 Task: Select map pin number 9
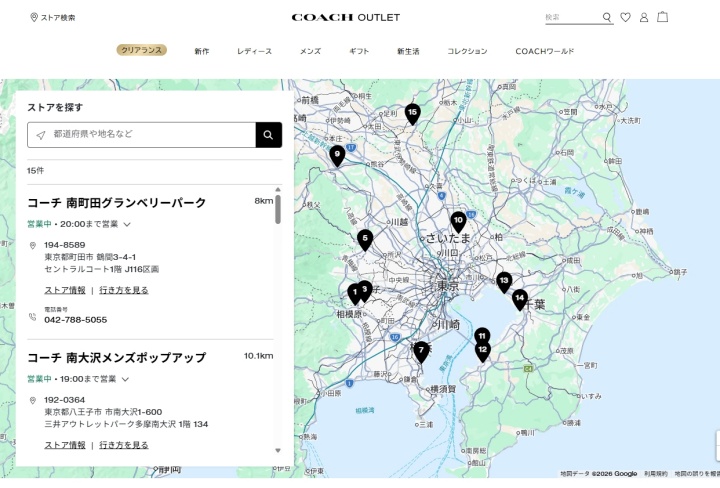tap(337, 156)
